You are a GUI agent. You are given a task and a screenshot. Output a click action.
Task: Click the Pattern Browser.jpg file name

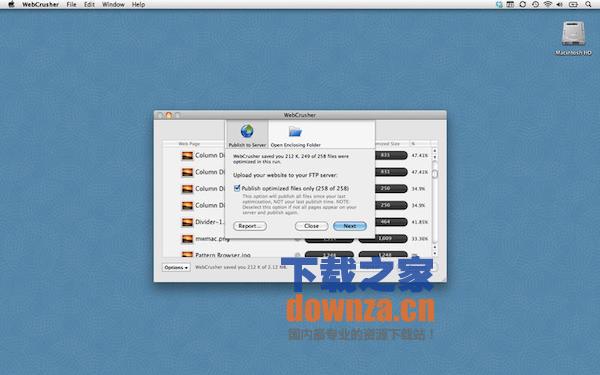(223, 255)
